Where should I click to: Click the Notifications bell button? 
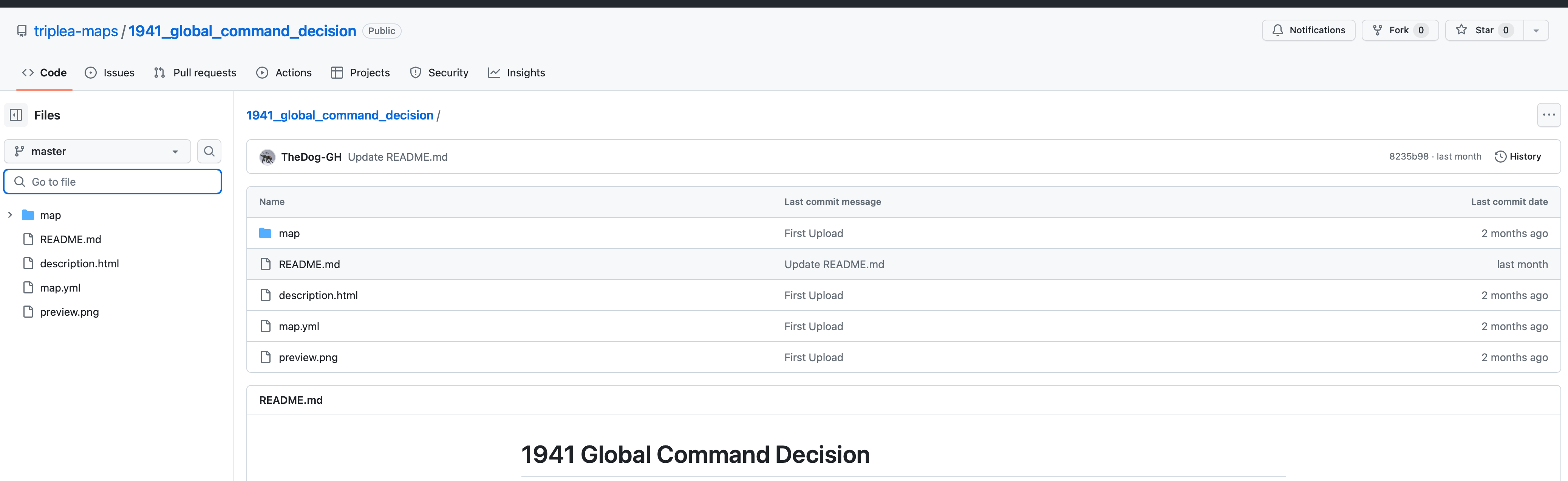point(1308,31)
